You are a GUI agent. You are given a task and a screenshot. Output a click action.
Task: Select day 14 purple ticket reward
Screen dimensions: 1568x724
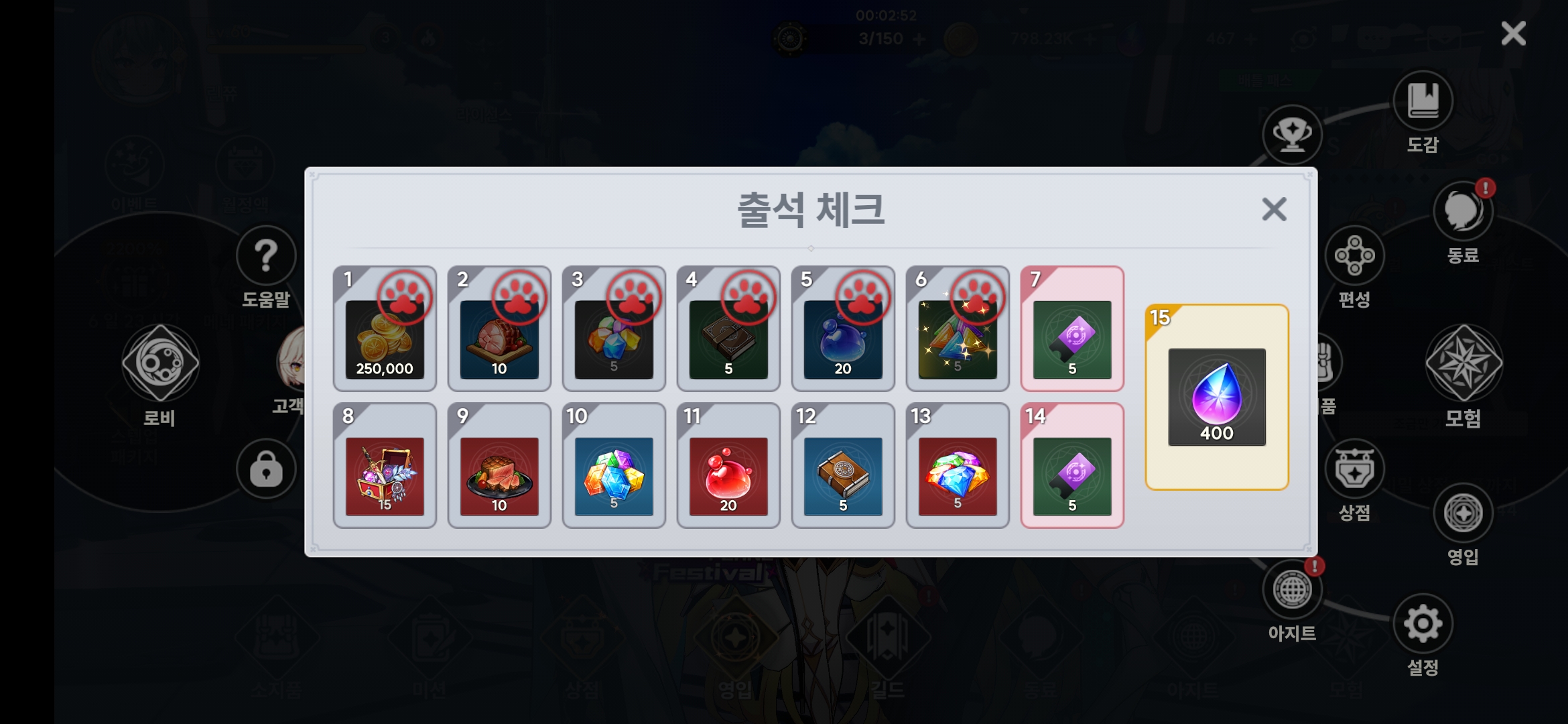[1072, 465]
